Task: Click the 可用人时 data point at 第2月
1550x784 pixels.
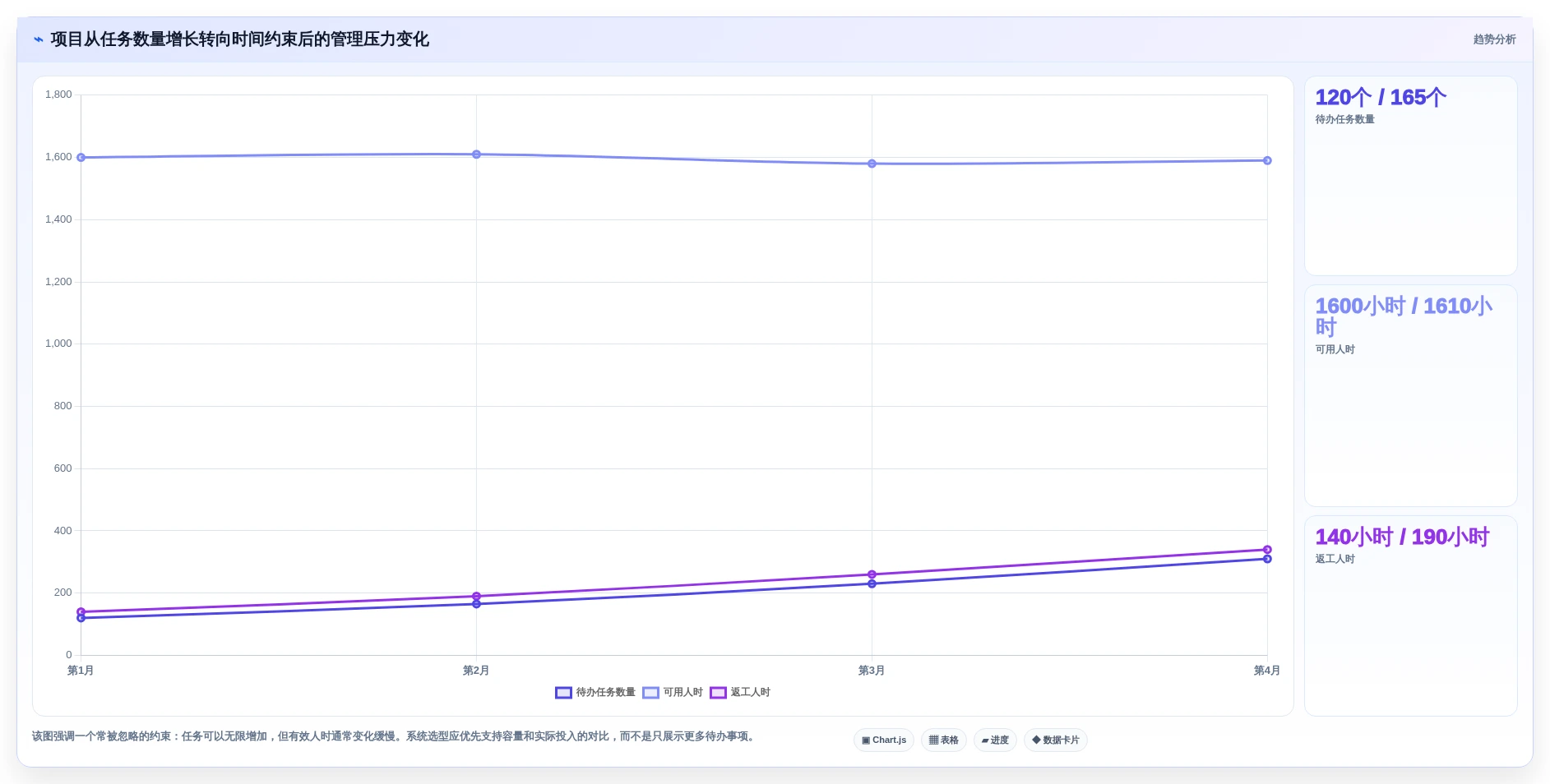Action: coord(476,154)
